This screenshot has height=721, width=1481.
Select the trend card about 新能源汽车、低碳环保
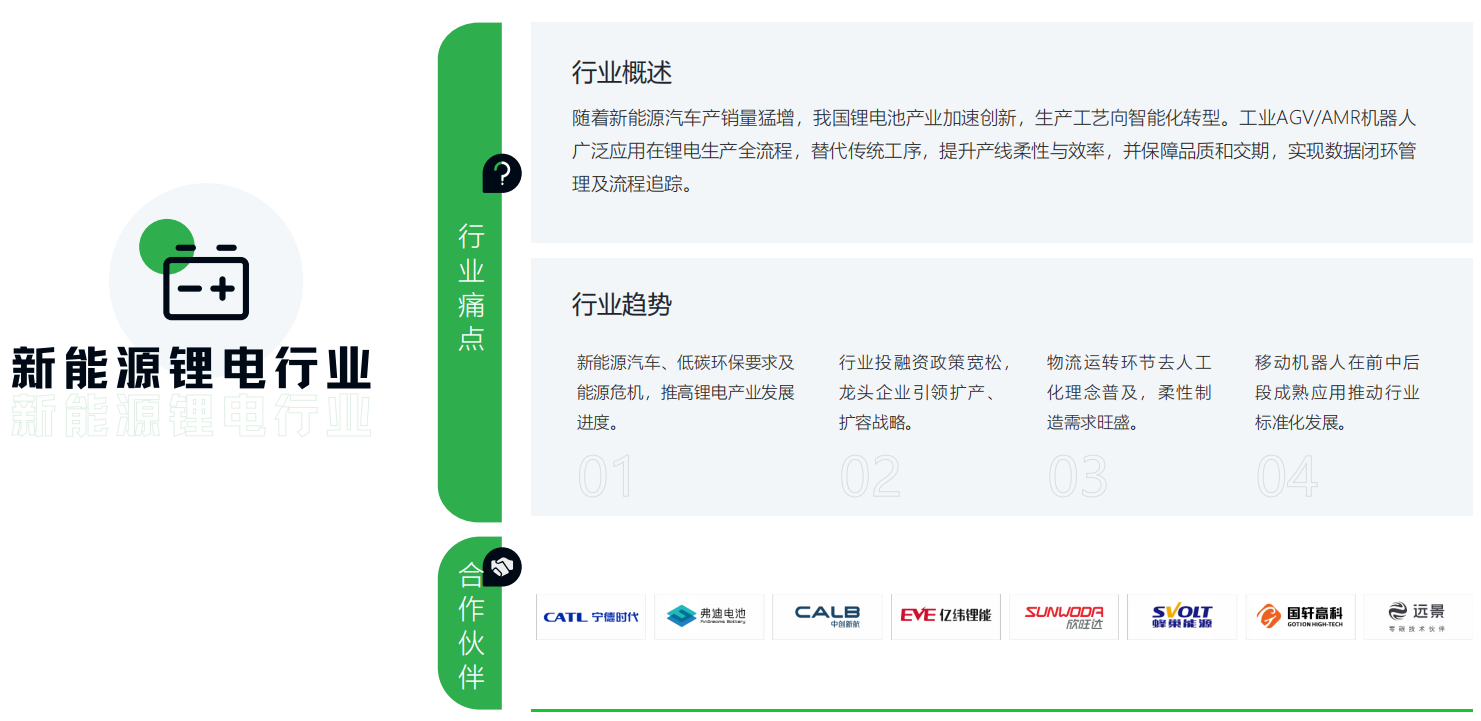686,392
